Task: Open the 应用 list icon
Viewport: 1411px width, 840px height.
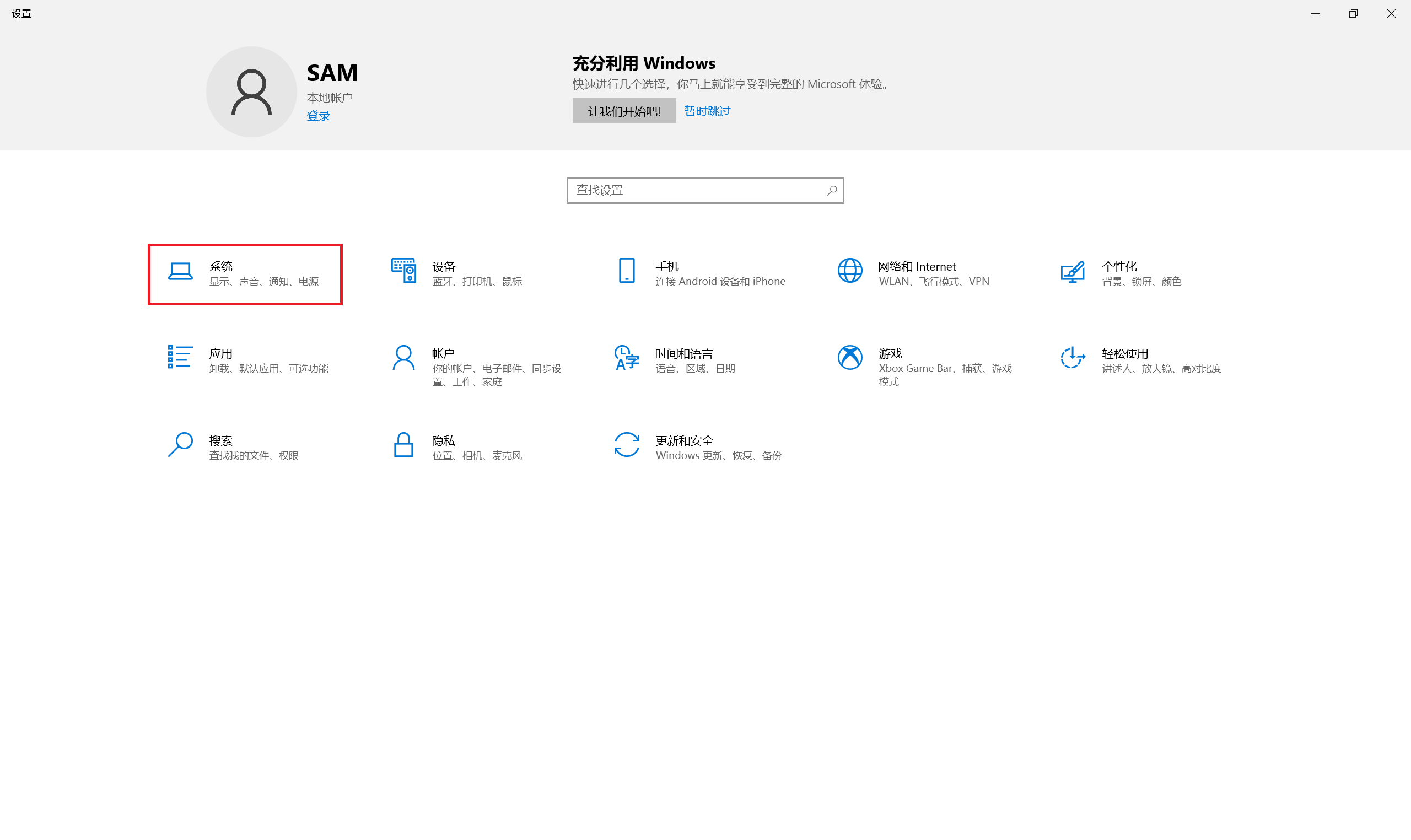Action: [180, 357]
